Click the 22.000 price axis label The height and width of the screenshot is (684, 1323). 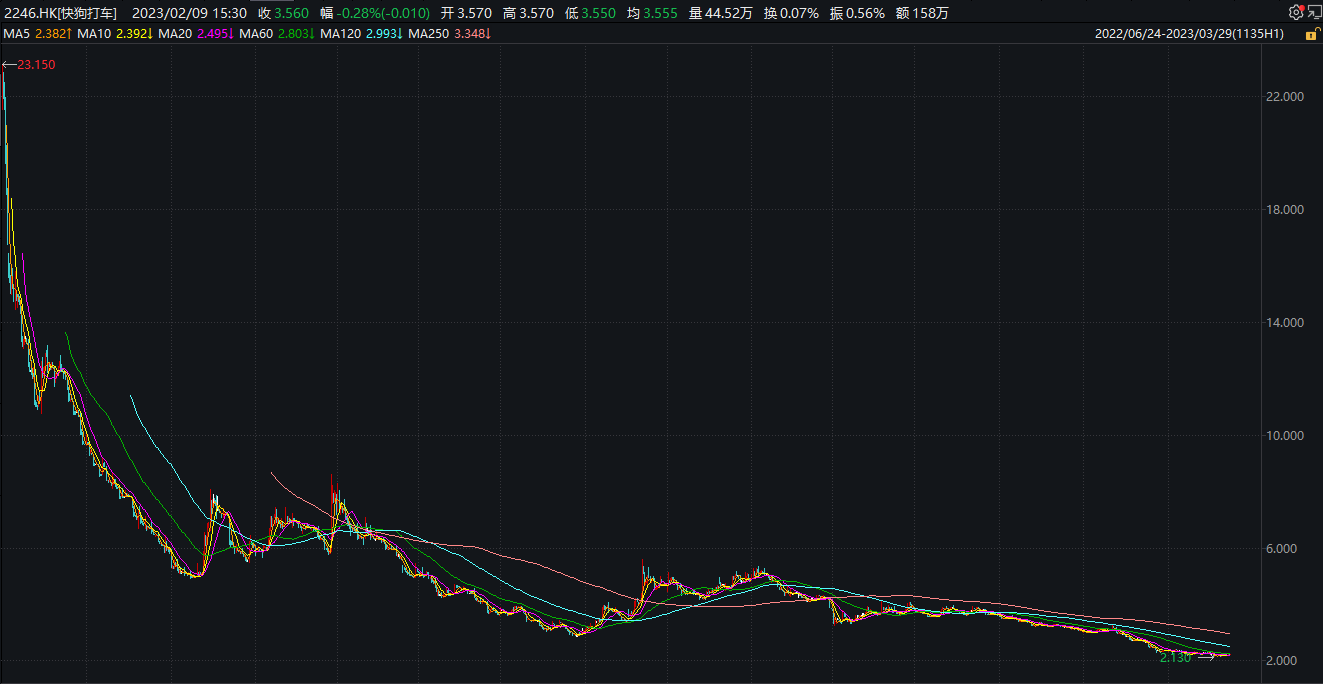point(1285,97)
